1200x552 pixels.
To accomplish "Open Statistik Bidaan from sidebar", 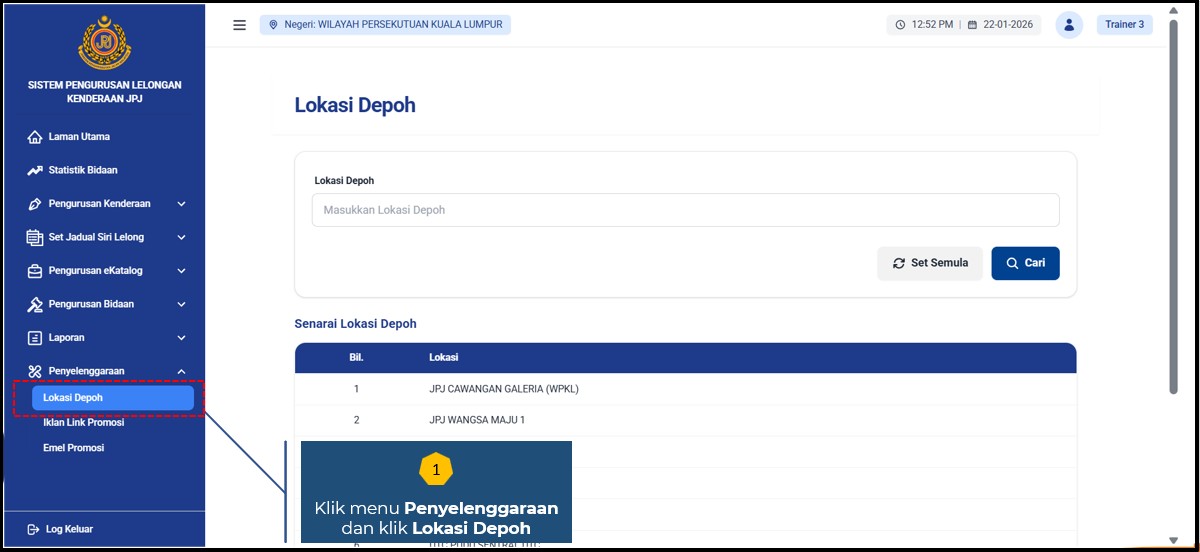I will (x=82, y=170).
